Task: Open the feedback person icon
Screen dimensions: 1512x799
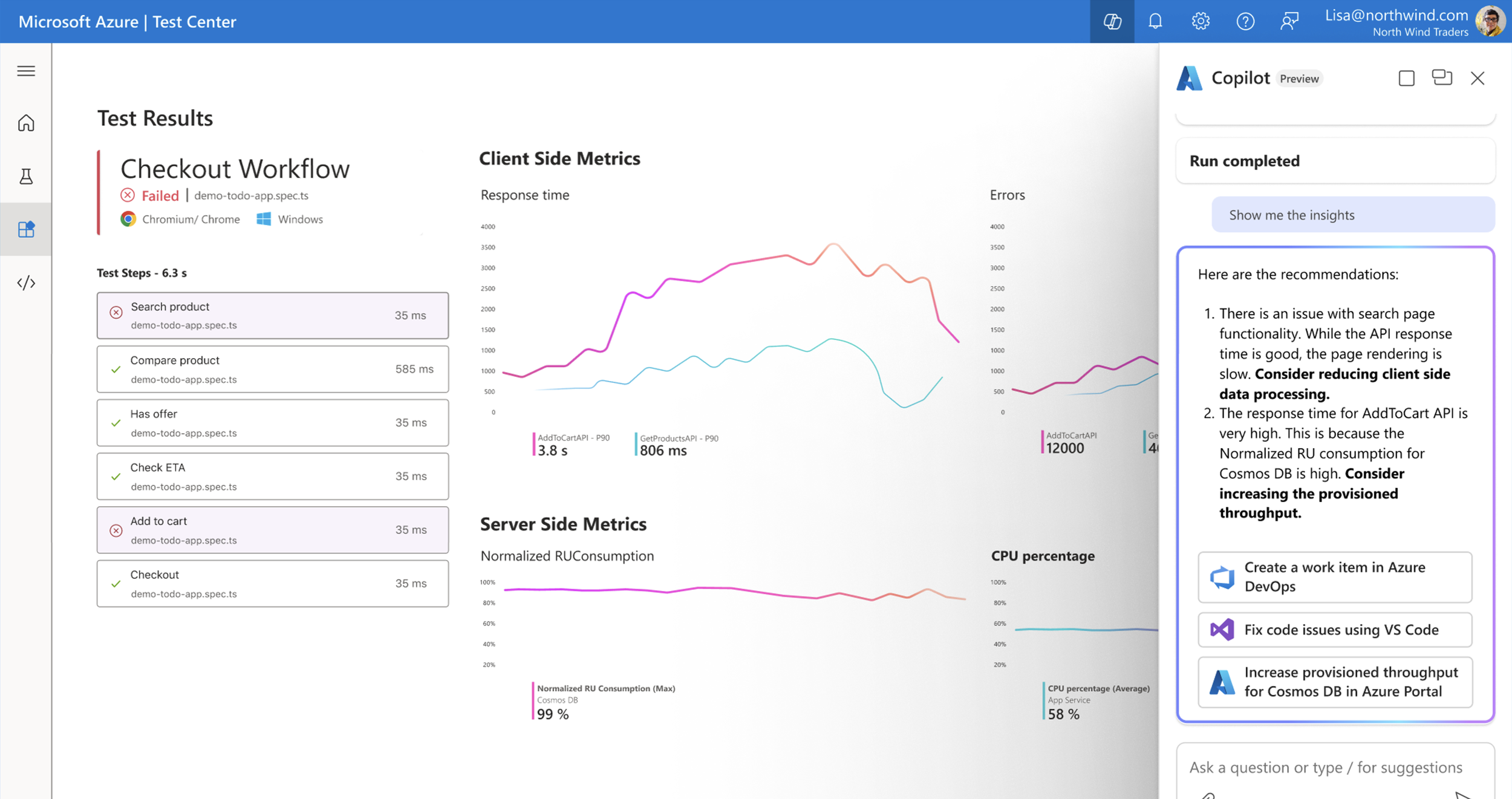Action: (x=1289, y=22)
